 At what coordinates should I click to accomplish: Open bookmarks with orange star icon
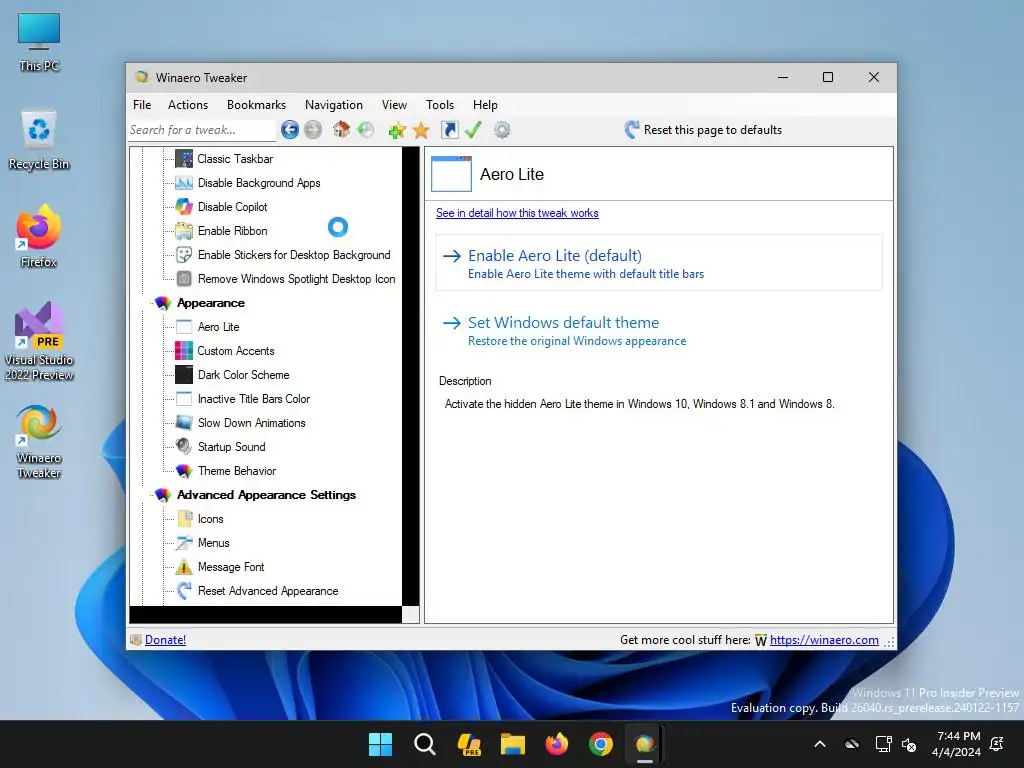pyautogui.click(x=421, y=130)
